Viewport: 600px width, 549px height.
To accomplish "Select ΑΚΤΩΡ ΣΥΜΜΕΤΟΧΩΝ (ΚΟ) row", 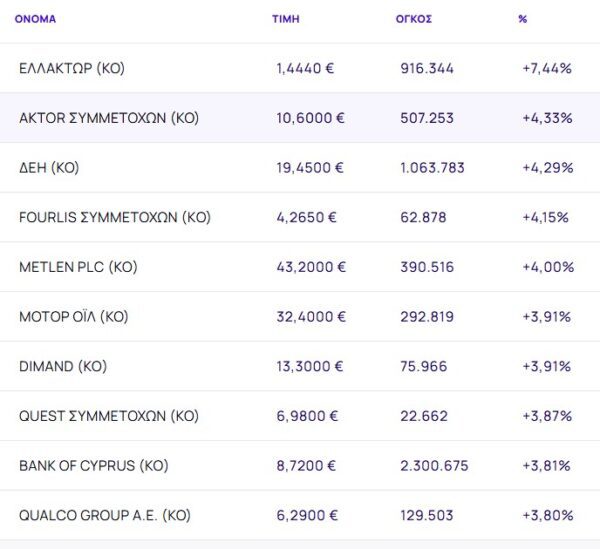I will tap(109, 118).
